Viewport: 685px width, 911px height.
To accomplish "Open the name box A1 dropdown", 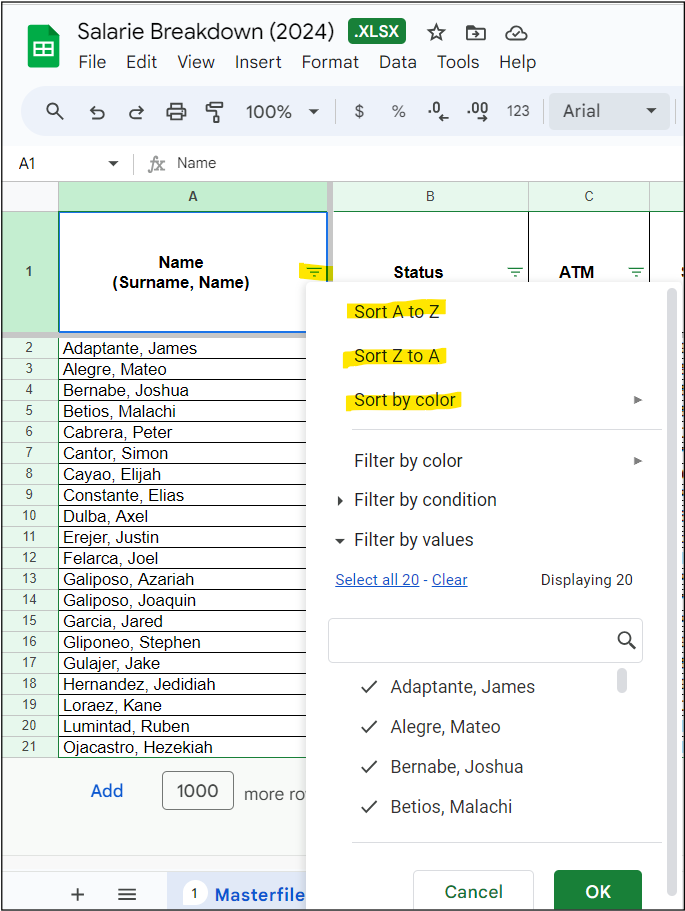I will (x=113, y=164).
